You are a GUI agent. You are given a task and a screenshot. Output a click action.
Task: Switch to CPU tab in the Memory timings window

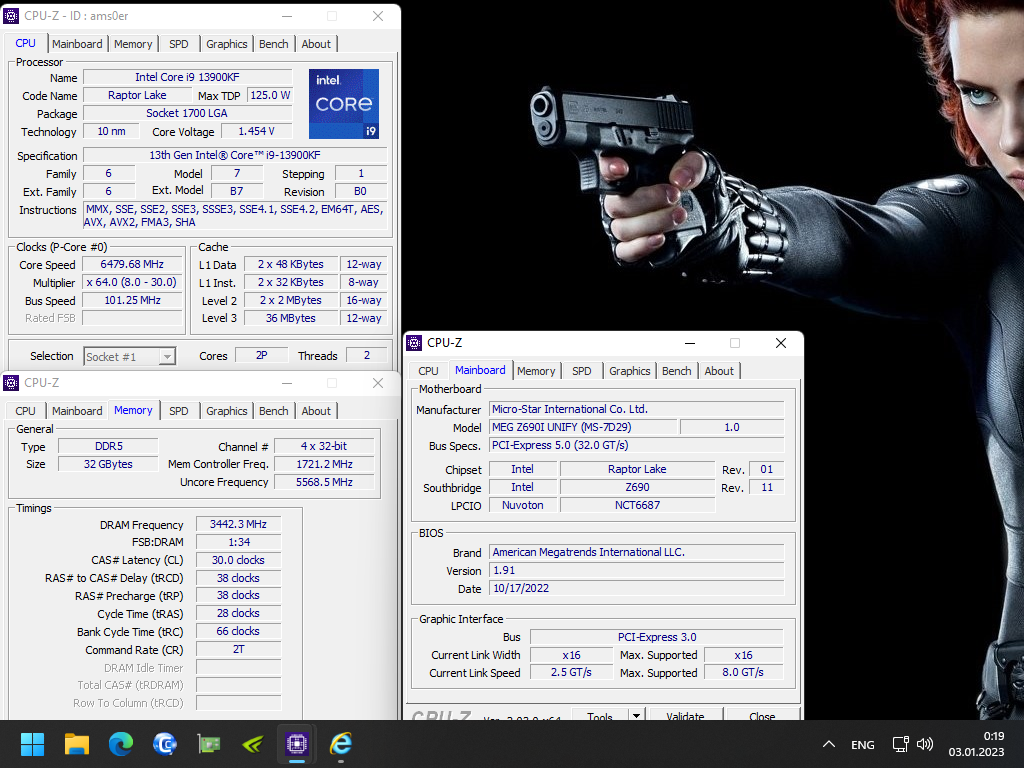(x=25, y=411)
